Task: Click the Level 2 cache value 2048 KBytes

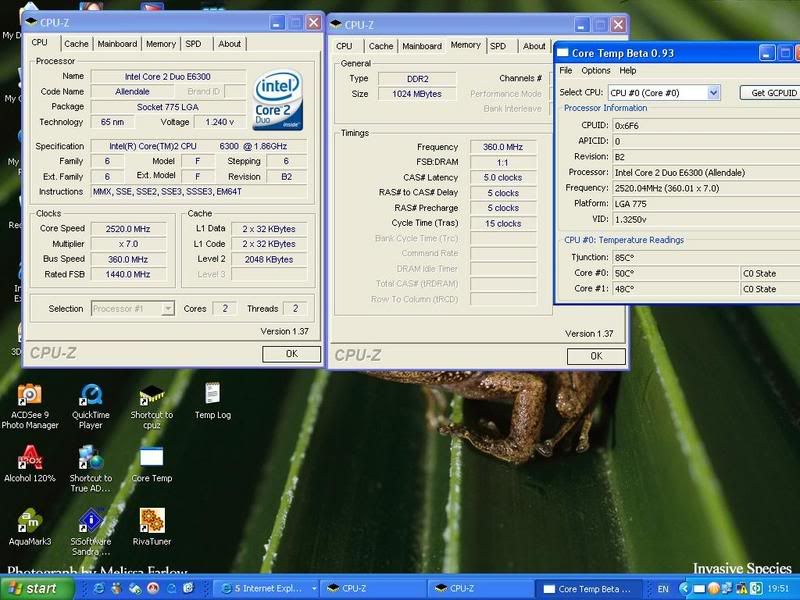Action: coord(269,259)
